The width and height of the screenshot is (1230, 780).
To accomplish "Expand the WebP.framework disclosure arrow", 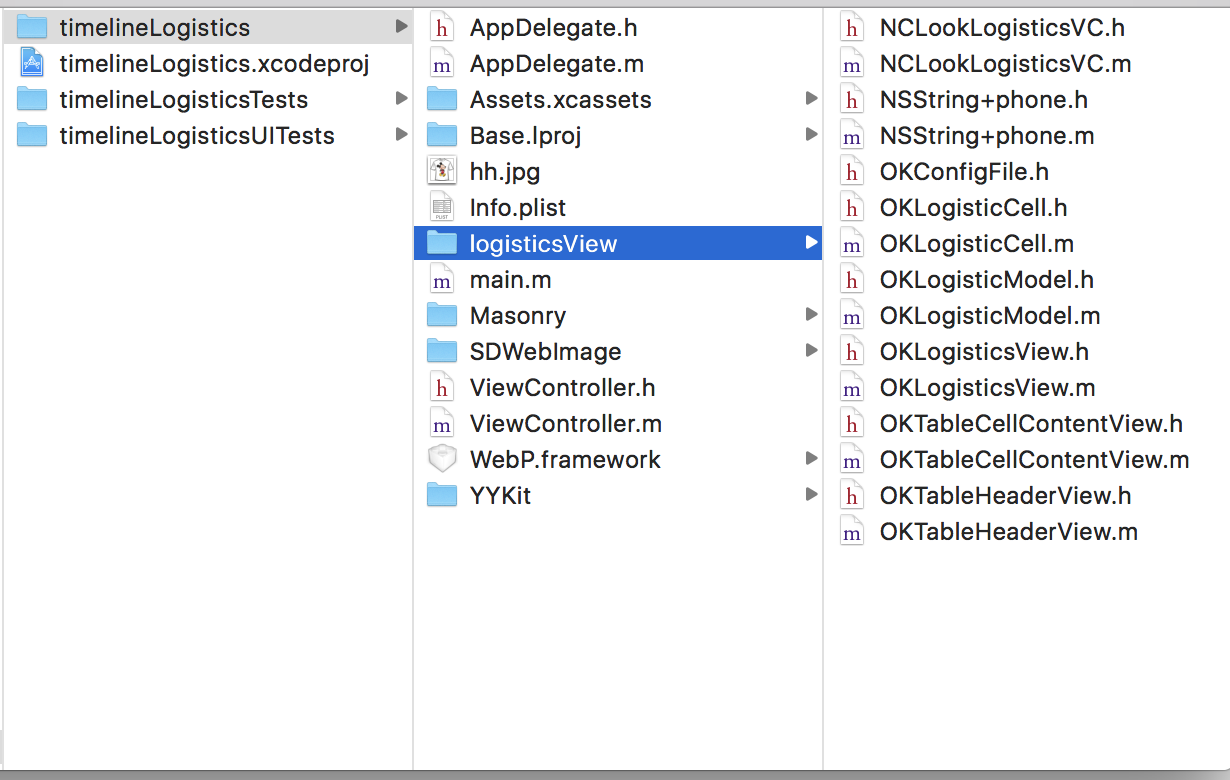I will click(x=811, y=459).
